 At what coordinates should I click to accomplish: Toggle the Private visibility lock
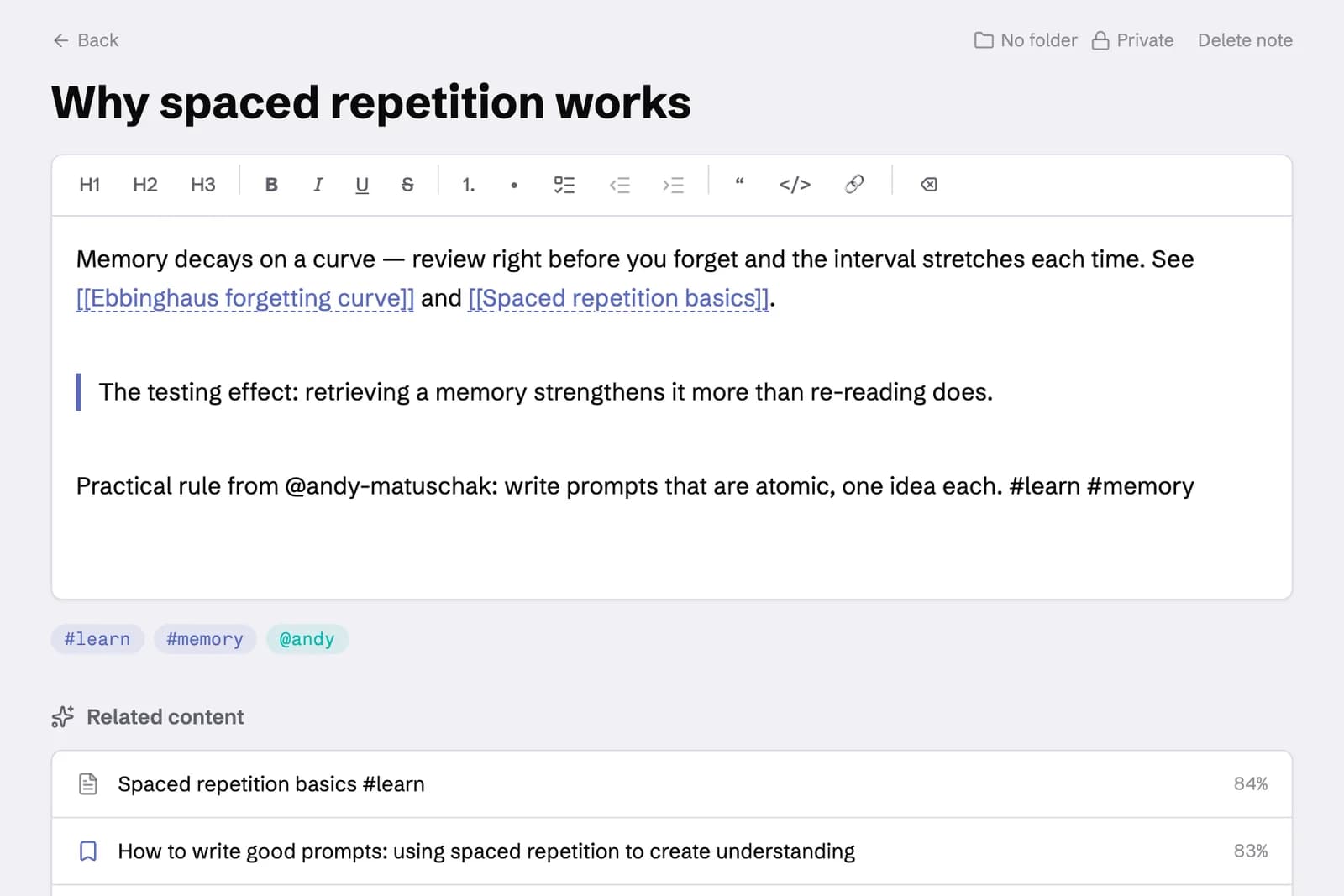click(x=1132, y=40)
